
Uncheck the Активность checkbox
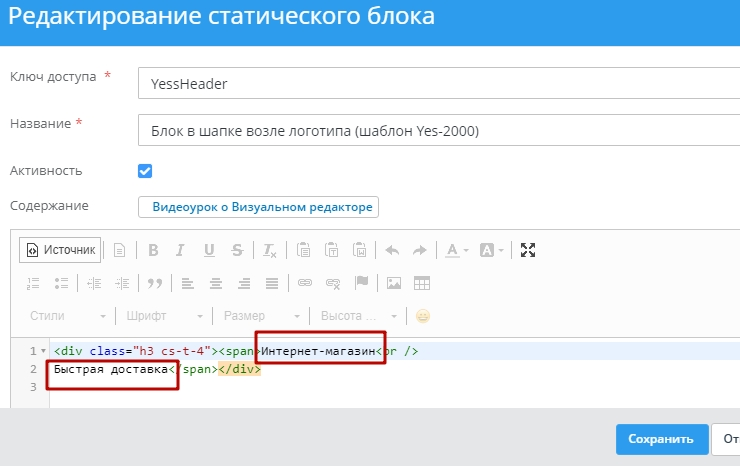[x=145, y=170]
